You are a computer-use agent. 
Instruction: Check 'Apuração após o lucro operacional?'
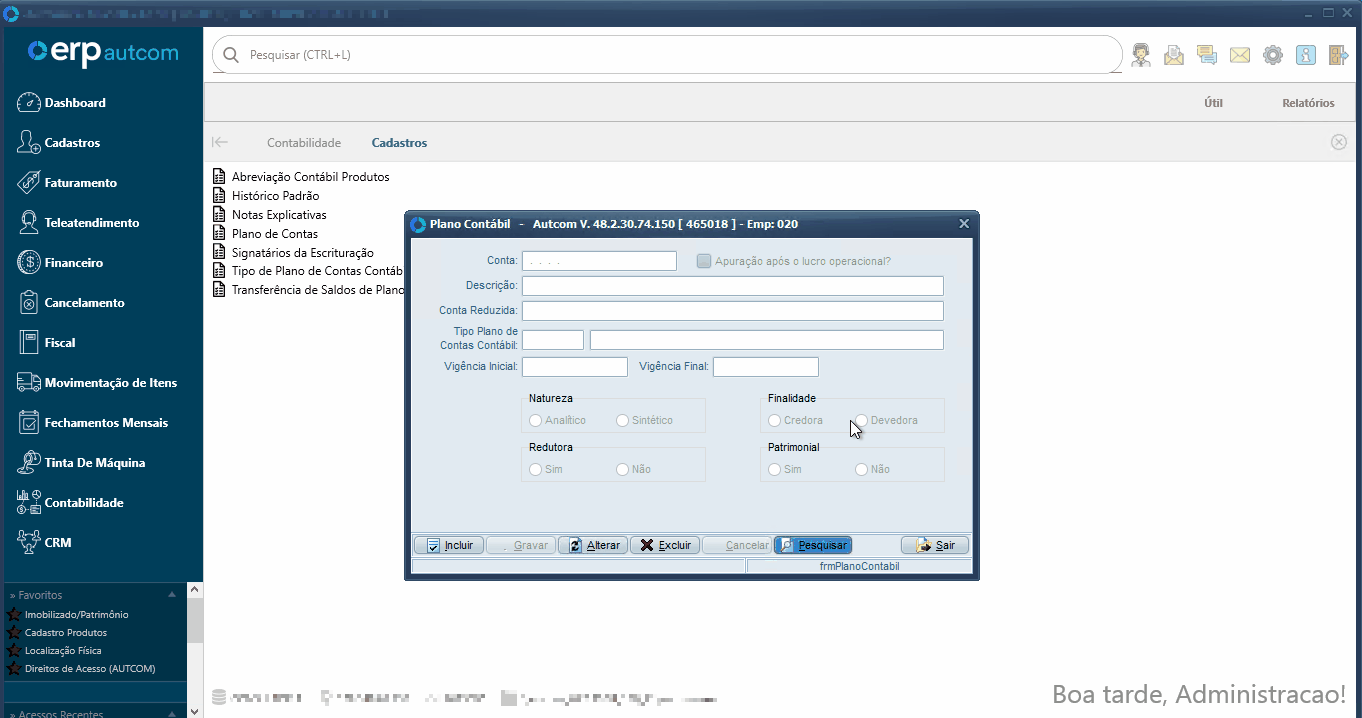tap(704, 261)
